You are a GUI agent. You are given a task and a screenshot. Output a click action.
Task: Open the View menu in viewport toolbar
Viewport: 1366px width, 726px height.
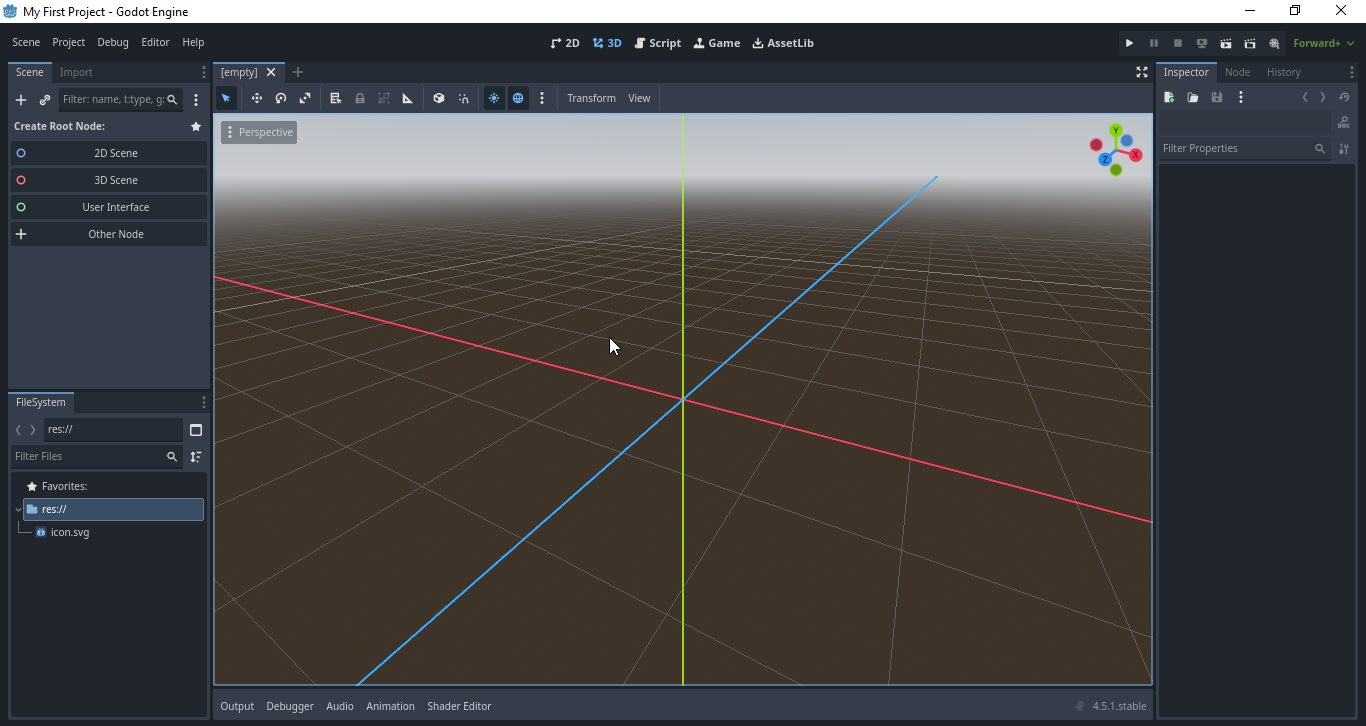639,98
